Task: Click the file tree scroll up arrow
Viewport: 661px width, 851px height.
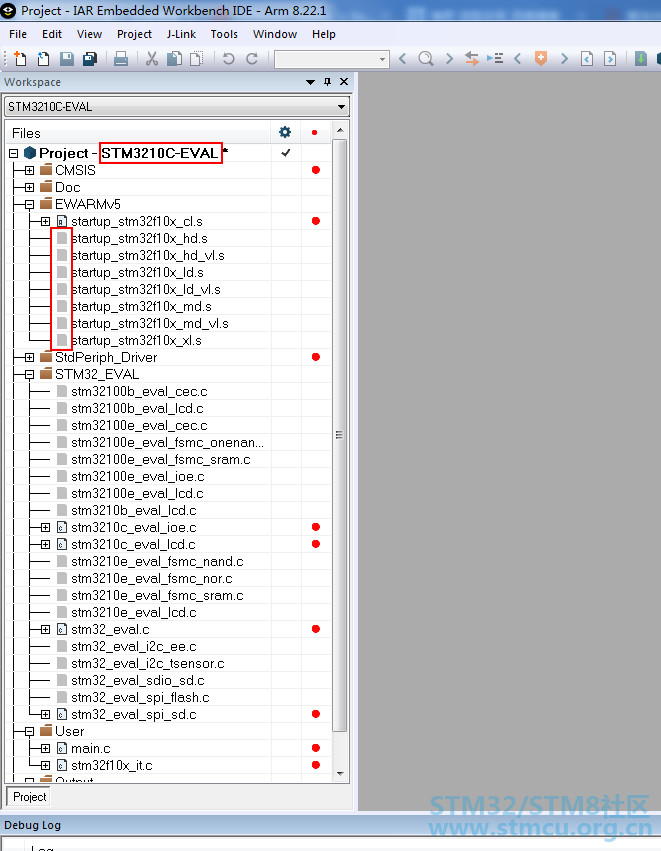Action: [340, 130]
